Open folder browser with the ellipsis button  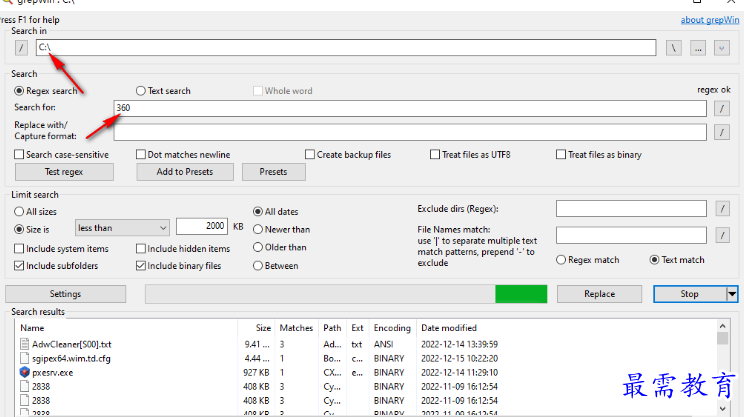pyautogui.click(x=698, y=48)
